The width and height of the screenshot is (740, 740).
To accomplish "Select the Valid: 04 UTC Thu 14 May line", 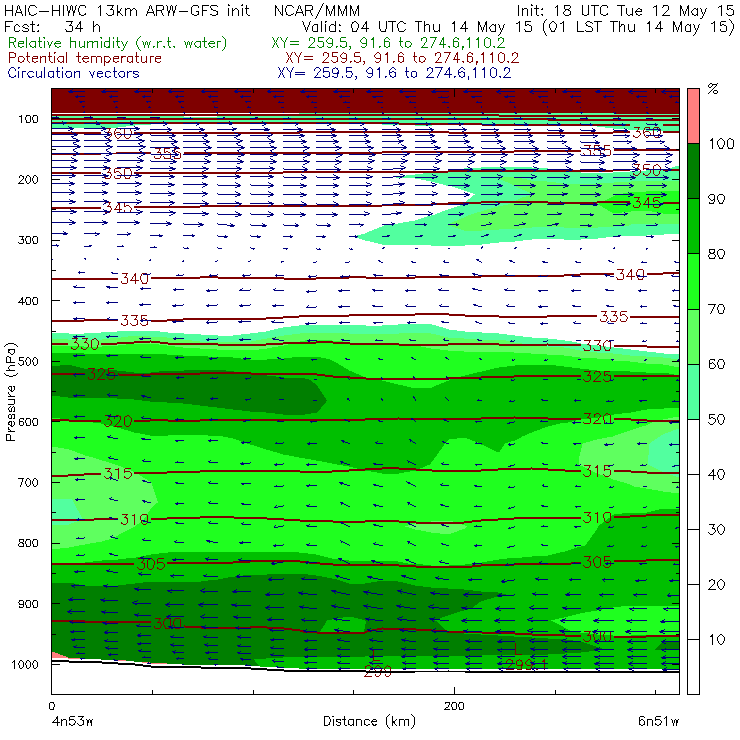I will coord(518,27).
